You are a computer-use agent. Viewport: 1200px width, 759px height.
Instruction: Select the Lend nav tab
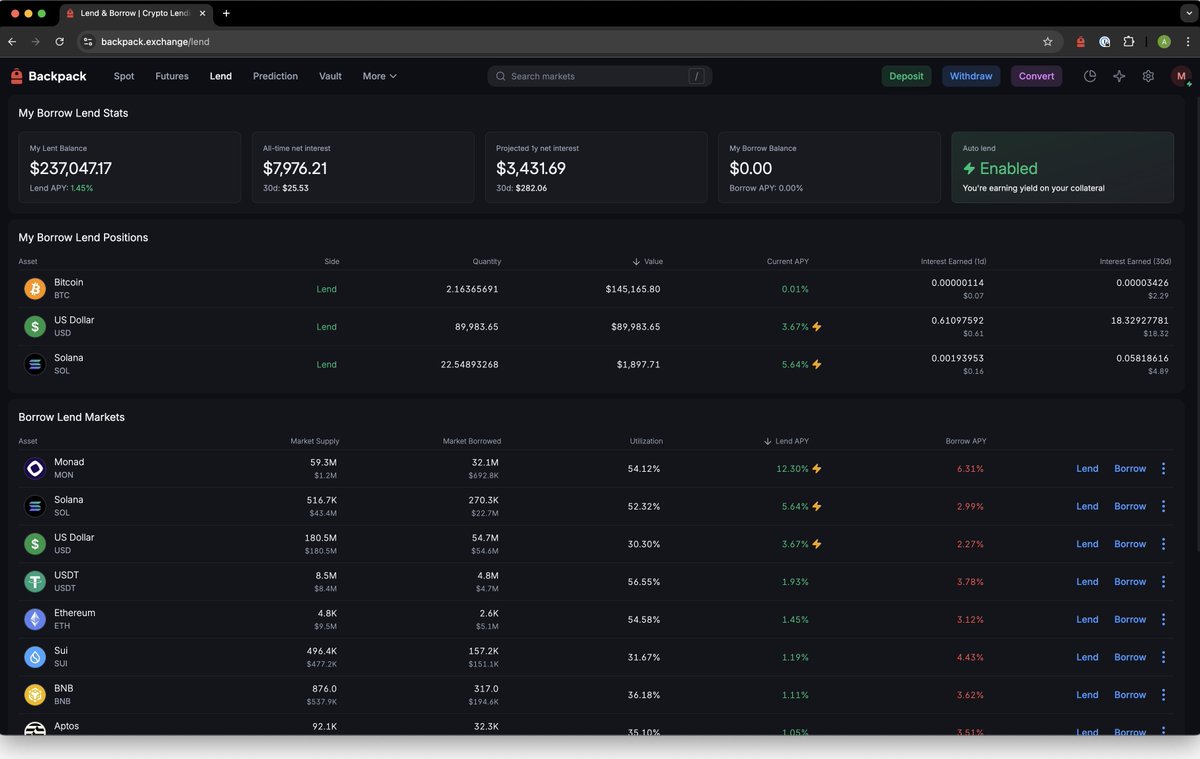pyautogui.click(x=221, y=76)
